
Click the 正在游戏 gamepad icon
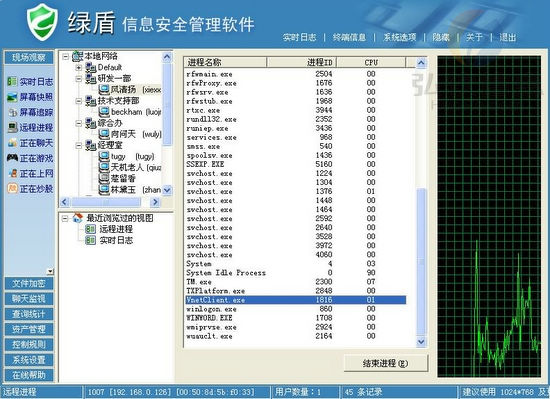coord(12,158)
